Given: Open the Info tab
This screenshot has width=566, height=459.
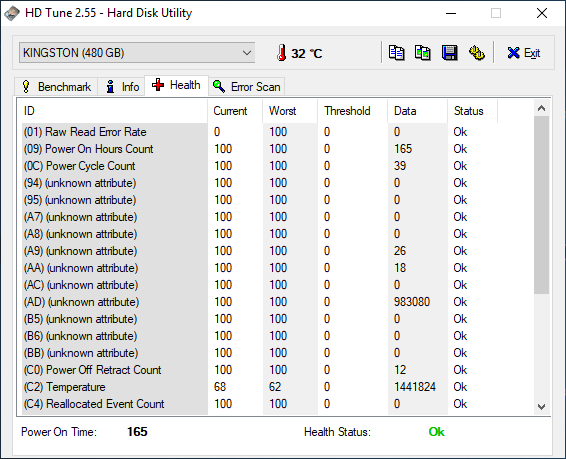Looking at the screenshot, I should (121, 87).
